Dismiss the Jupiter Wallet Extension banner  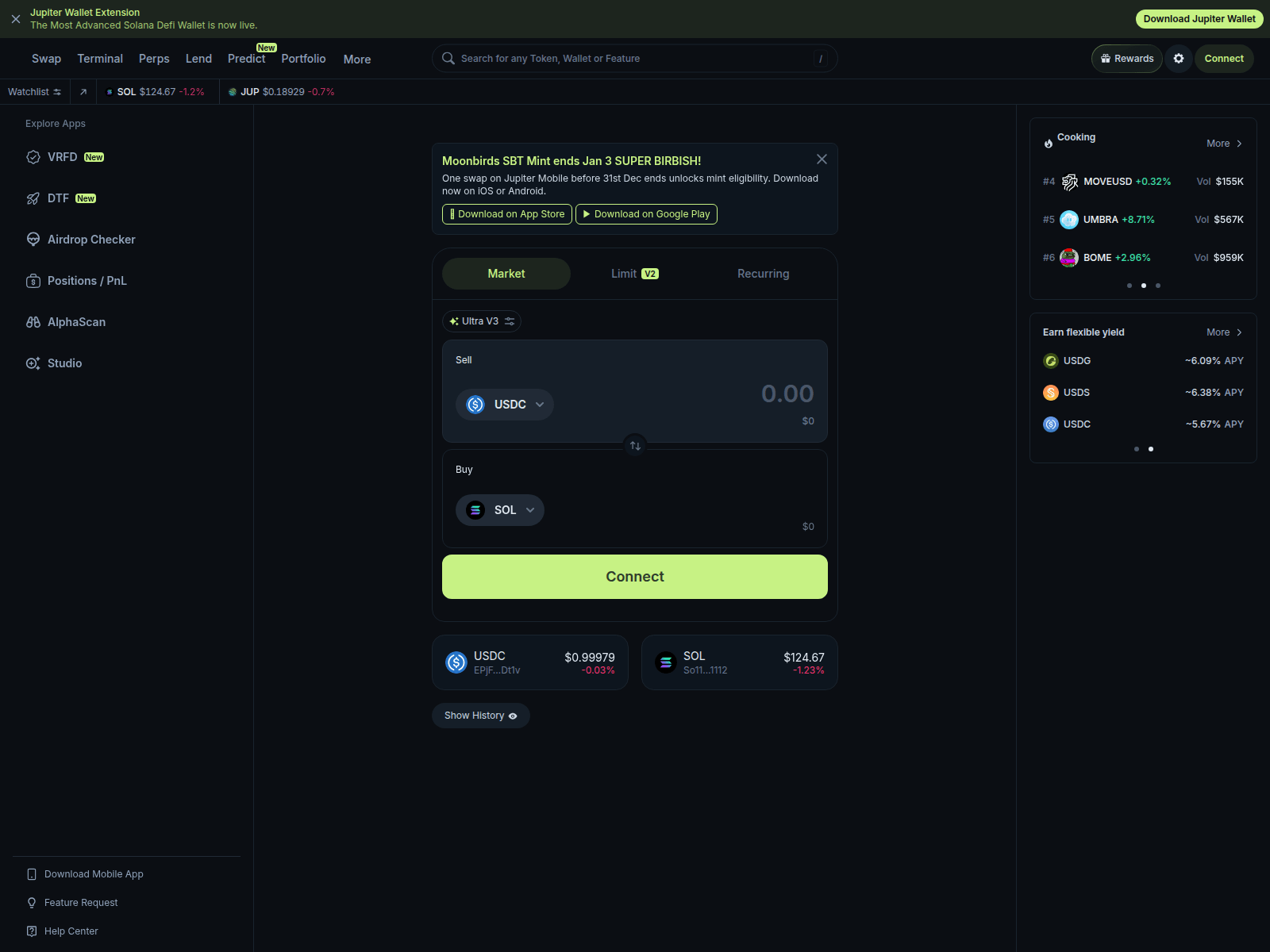coord(16,19)
